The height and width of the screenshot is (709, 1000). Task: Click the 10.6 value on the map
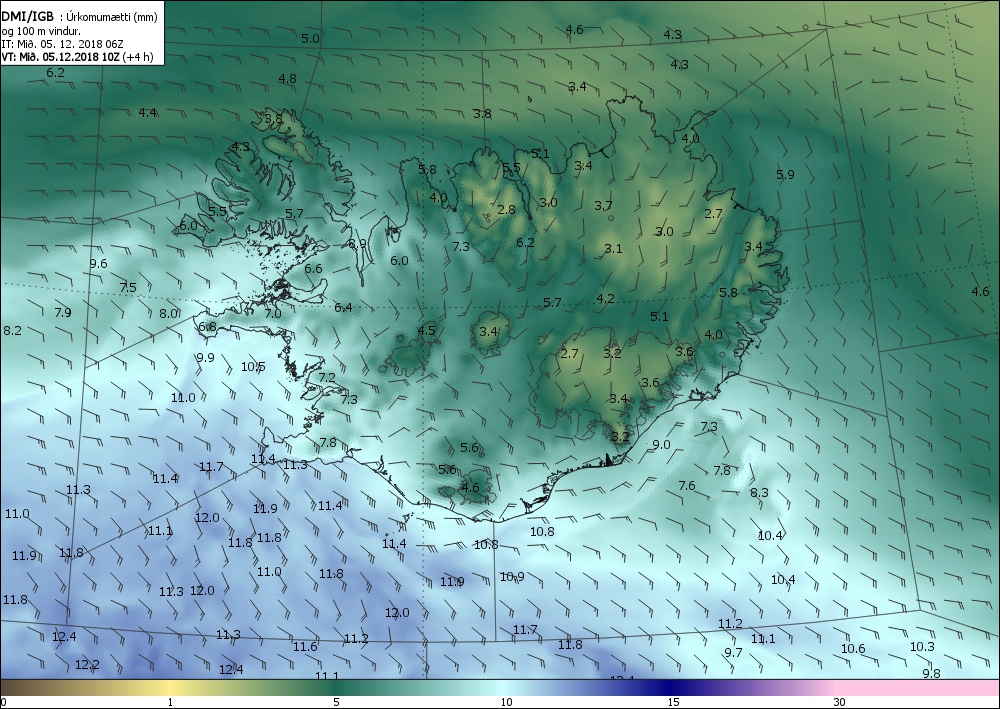click(853, 648)
